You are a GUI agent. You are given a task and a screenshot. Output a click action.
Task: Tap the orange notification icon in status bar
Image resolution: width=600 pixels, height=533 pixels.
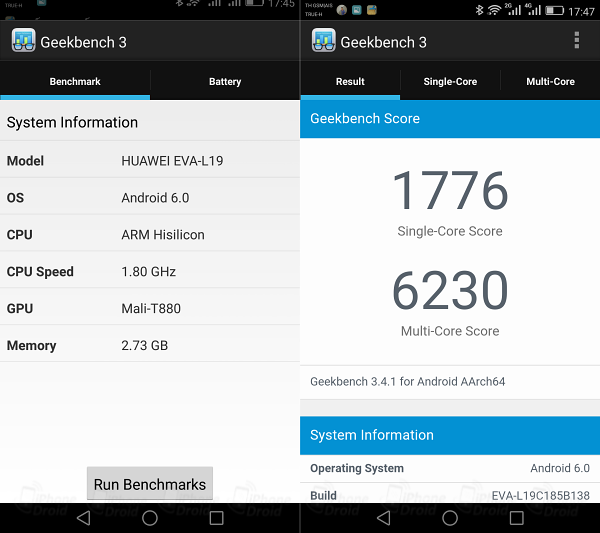pyautogui.click(x=372, y=10)
